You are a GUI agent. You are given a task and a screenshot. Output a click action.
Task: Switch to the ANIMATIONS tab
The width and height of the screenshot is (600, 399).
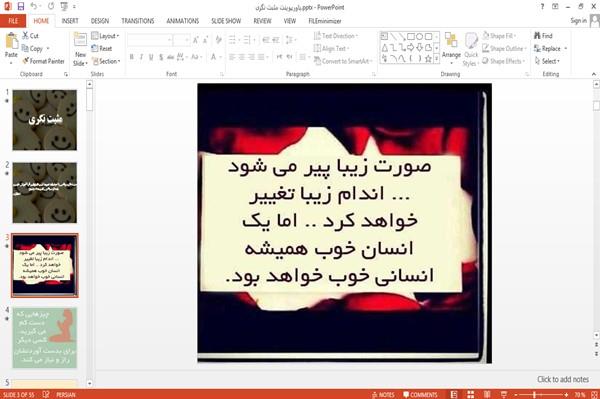pyautogui.click(x=183, y=21)
